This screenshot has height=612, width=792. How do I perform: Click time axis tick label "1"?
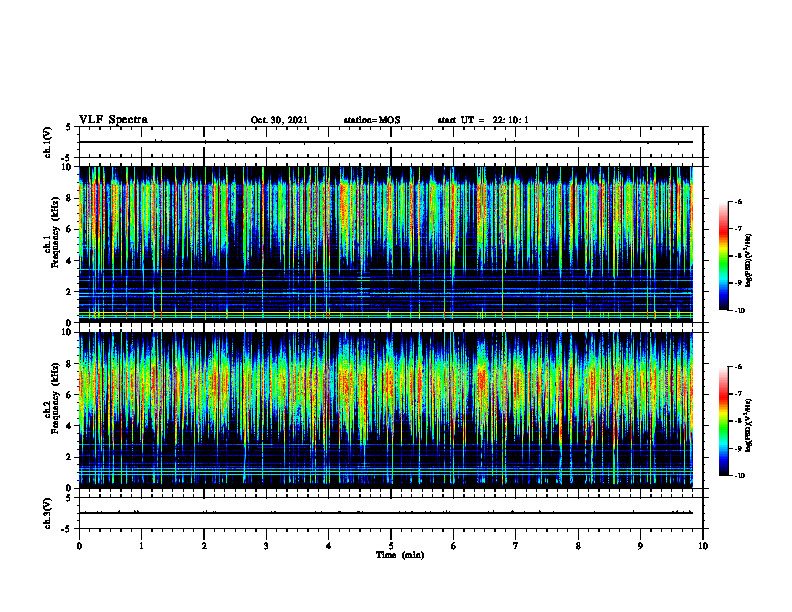pos(141,546)
